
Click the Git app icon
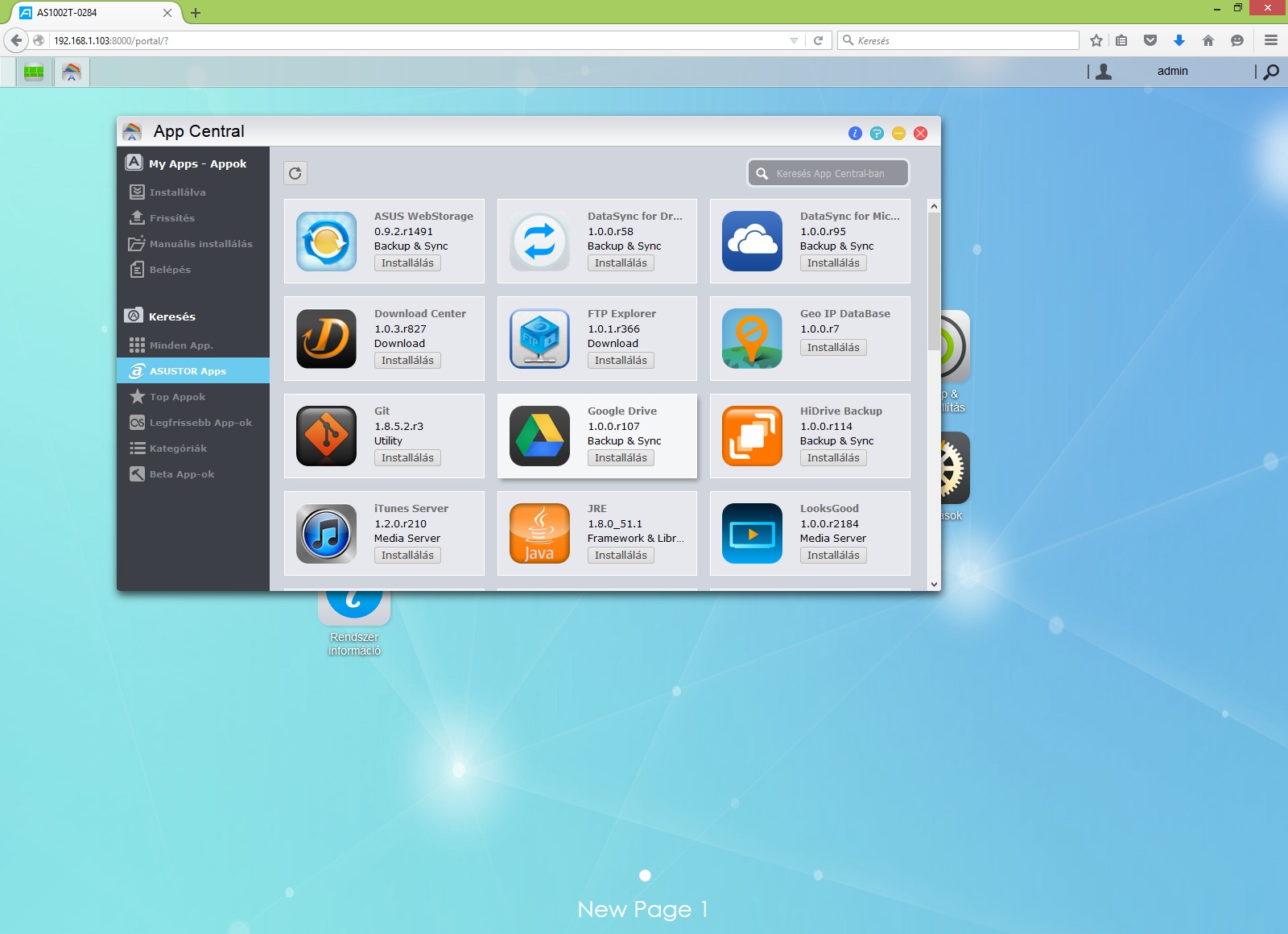click(326, 436)
